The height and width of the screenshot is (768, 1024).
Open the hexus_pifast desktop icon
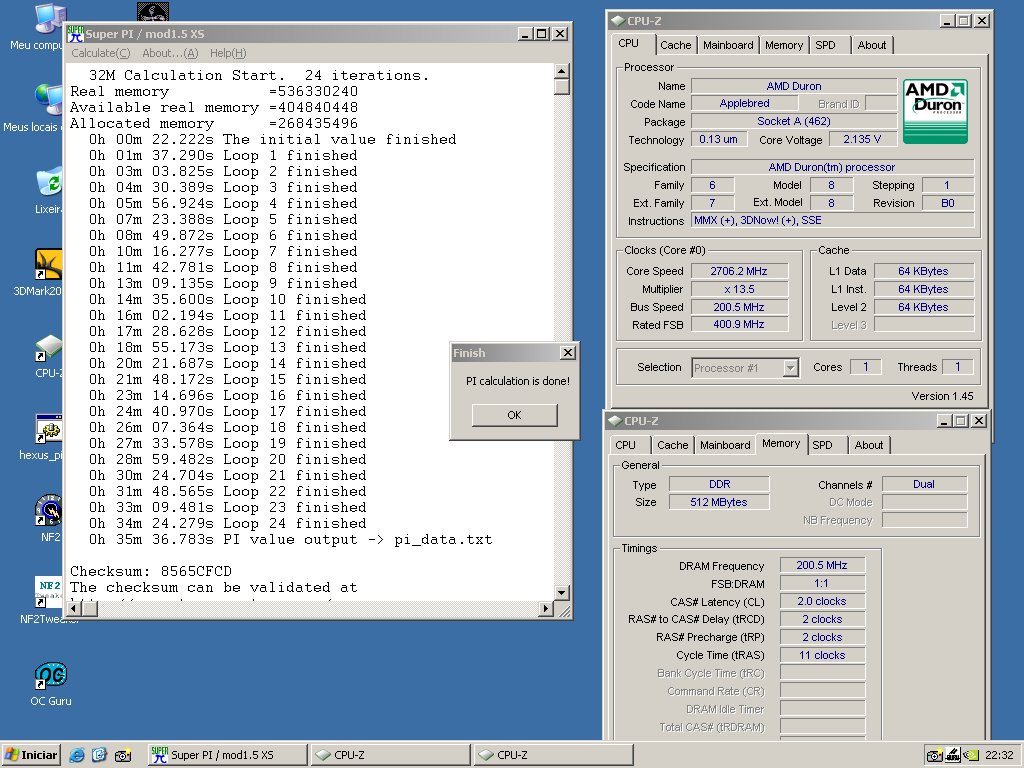pos(49,429)
